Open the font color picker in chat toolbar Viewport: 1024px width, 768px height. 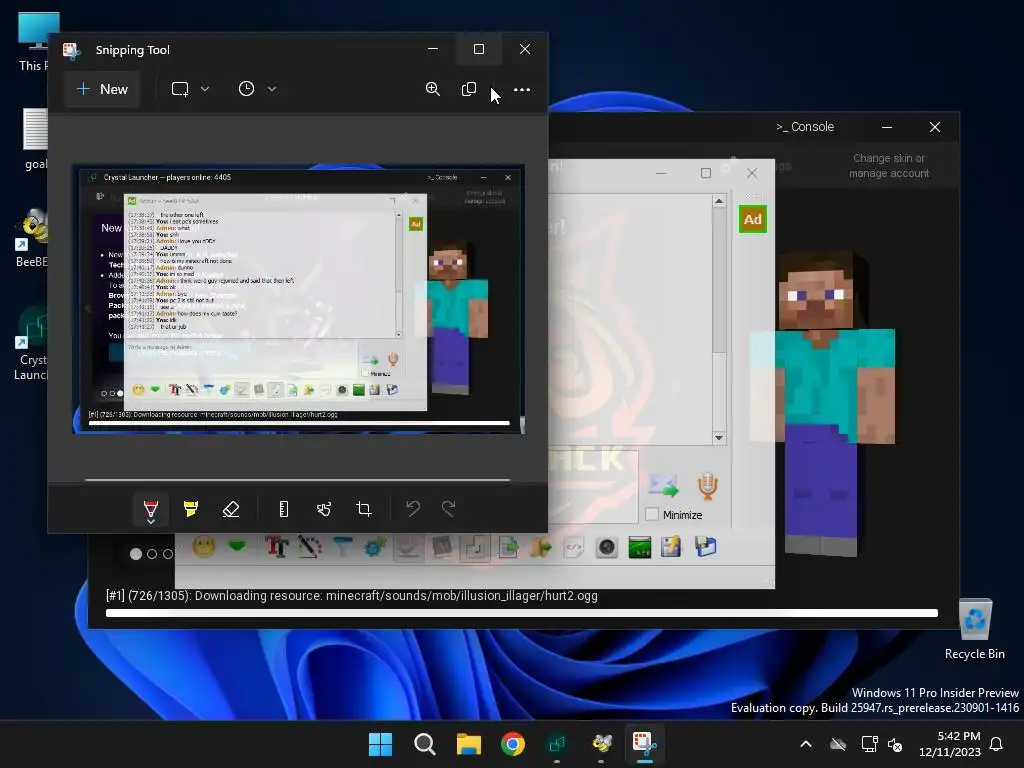point(310,546)
